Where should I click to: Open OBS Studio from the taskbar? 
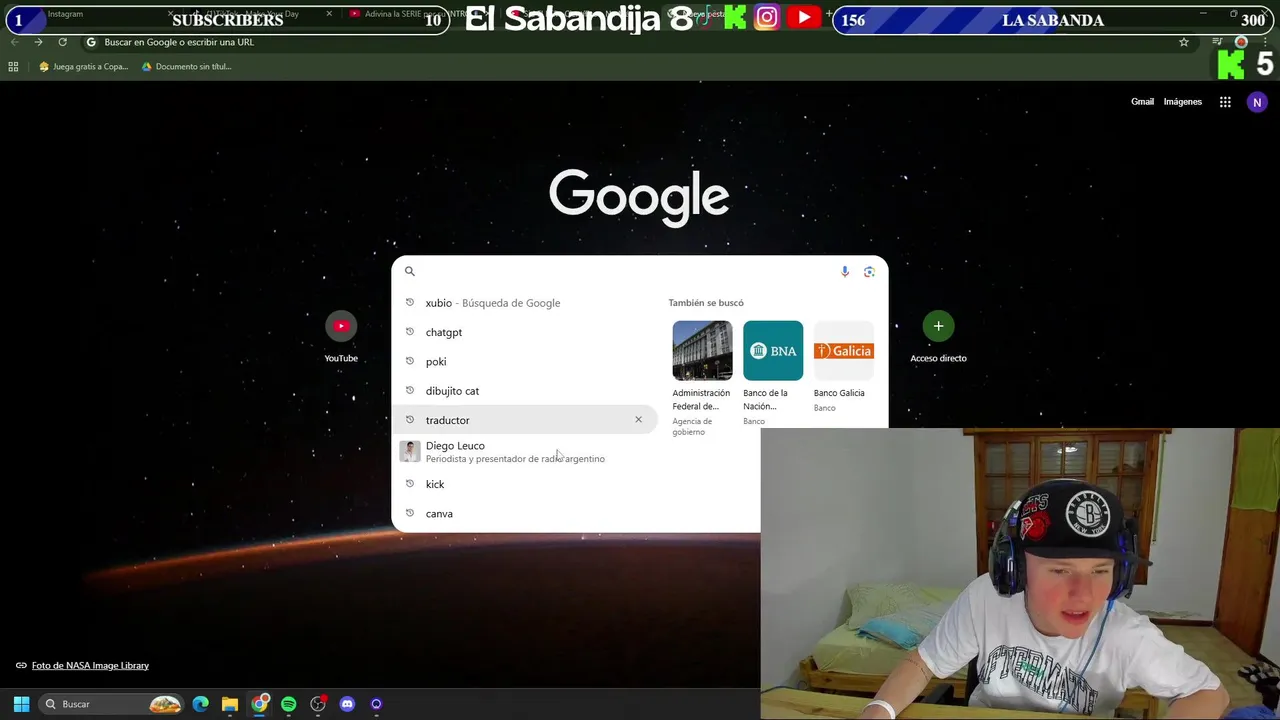tap(318, 704)
